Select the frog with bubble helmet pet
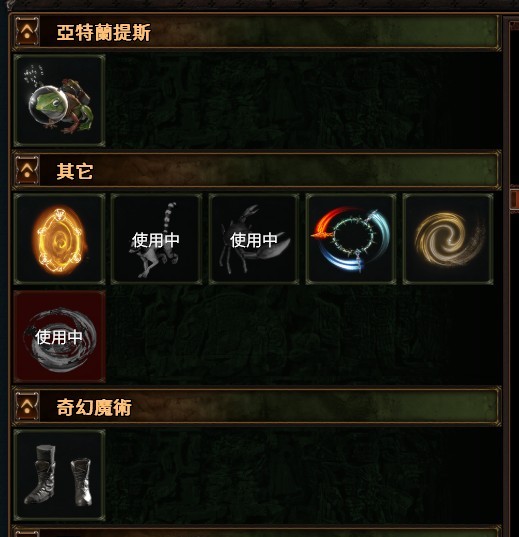This screenshot has width=519, height=537. (60, 101)
